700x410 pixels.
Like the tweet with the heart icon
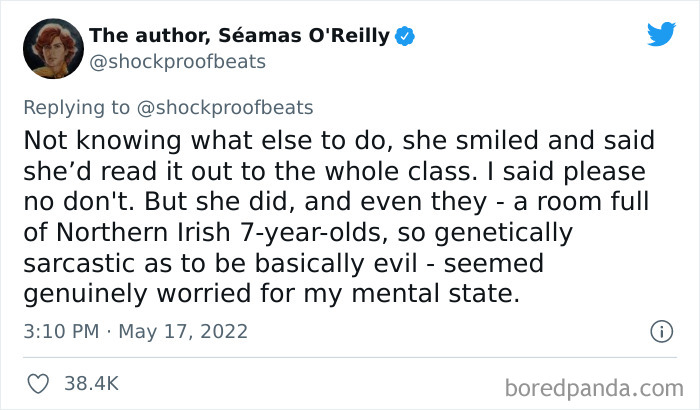click(x=41, y=383)
